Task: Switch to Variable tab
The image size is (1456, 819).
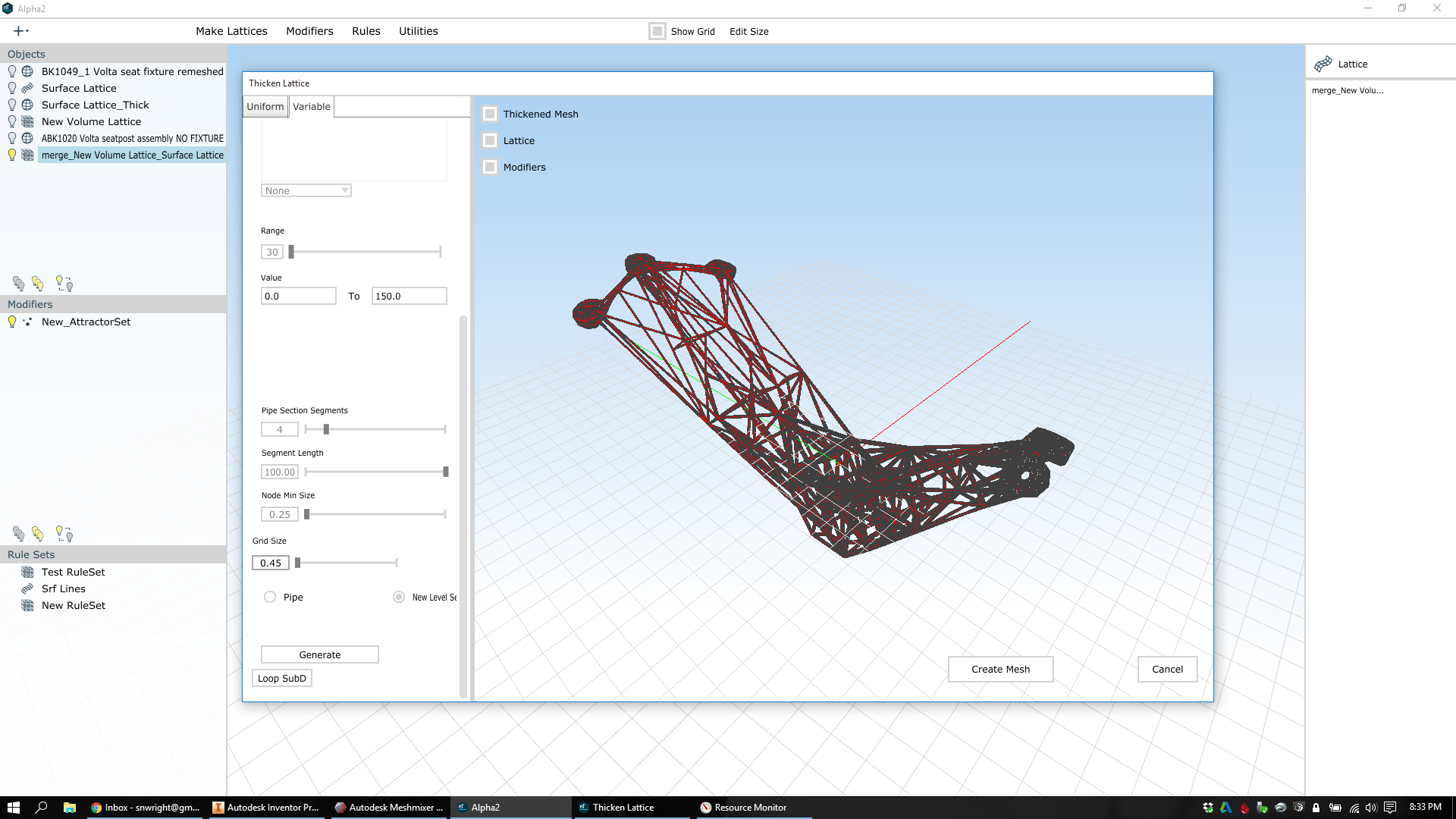Action: pyautogui.click(x=312, y=106)
